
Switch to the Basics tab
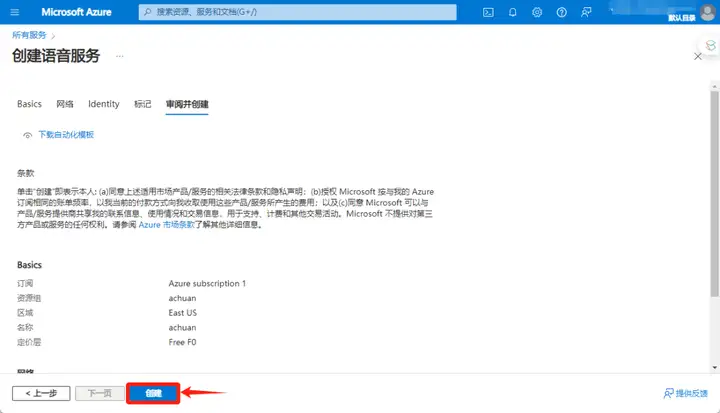pyautogui.click(x=29, y=104)
